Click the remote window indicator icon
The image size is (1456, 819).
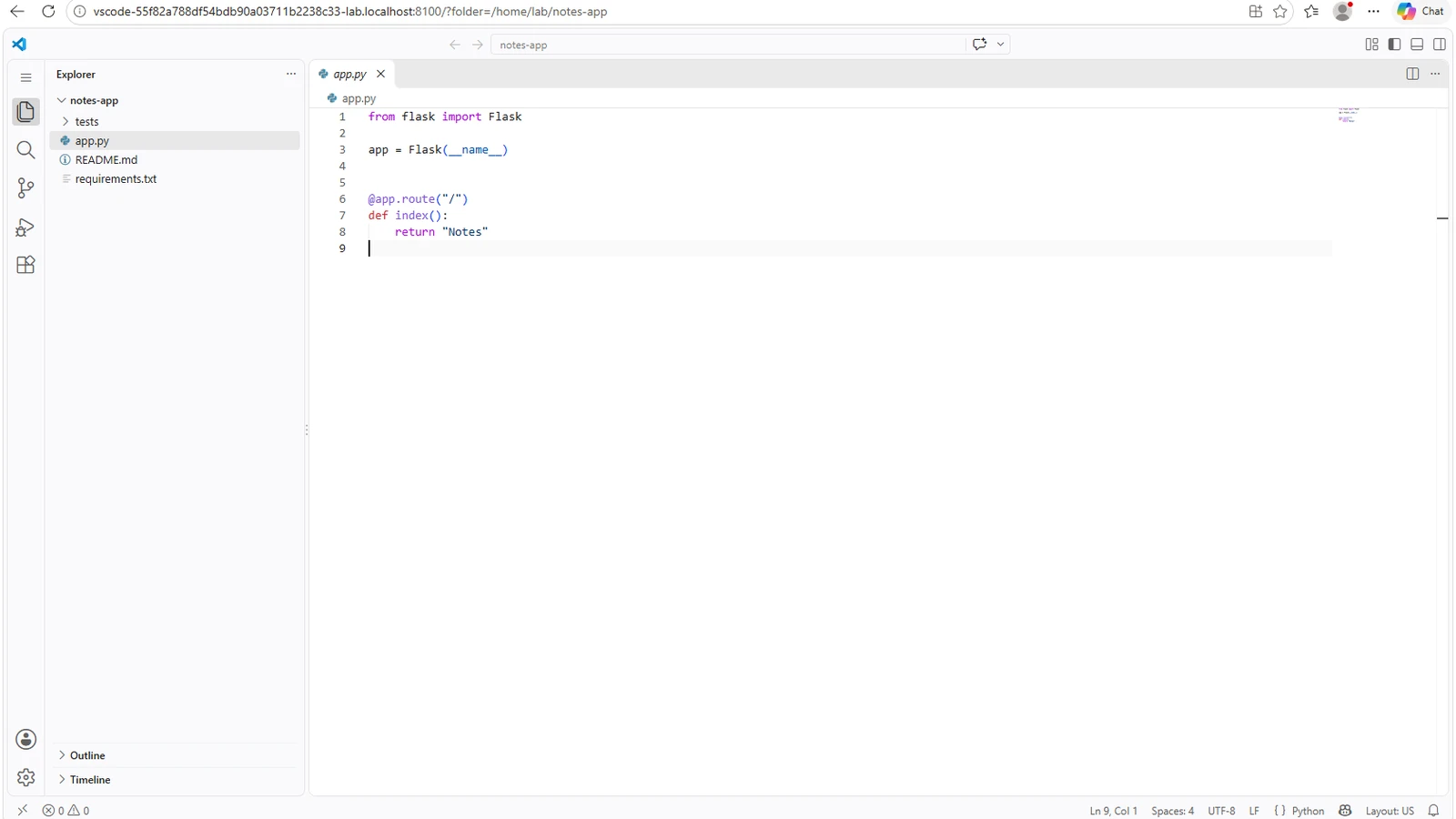coord(23,810)
